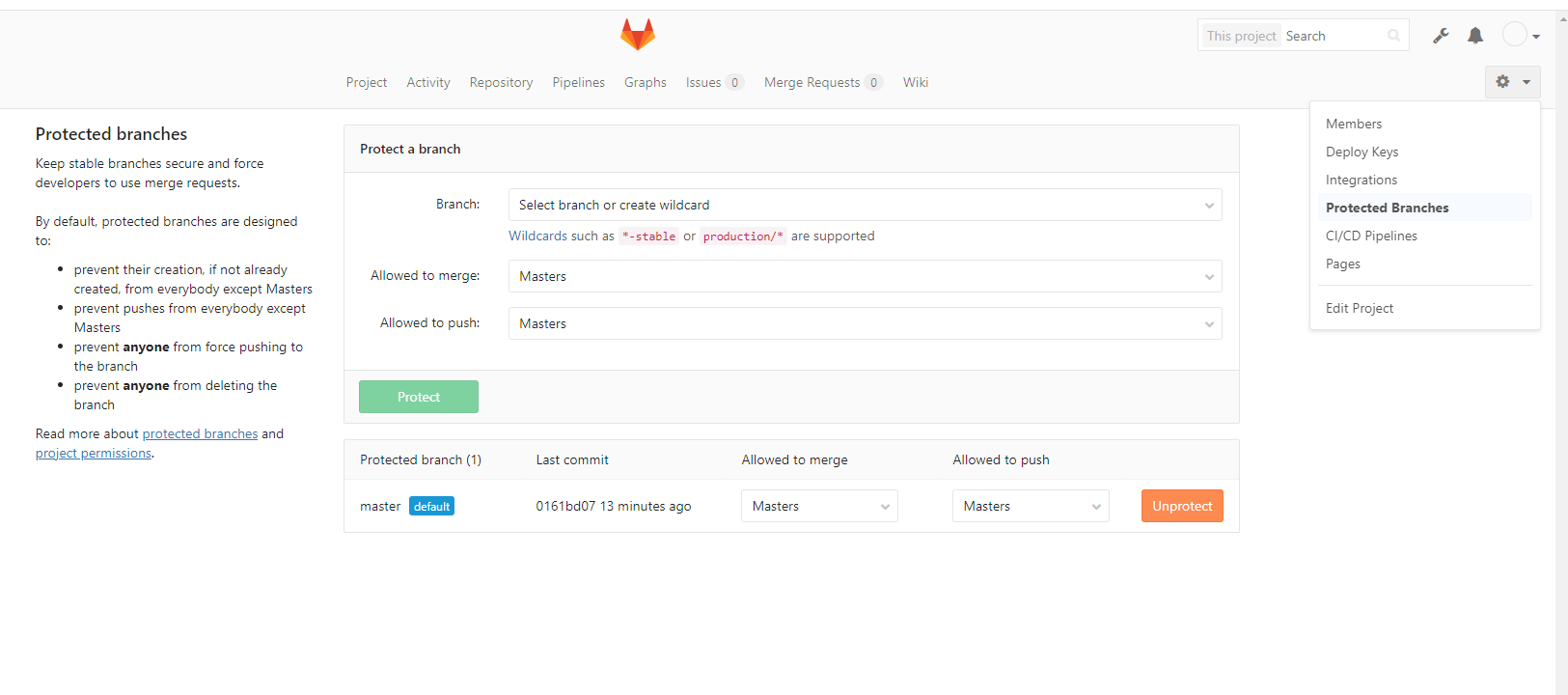Focus the Search input field

pos(1334,36)
